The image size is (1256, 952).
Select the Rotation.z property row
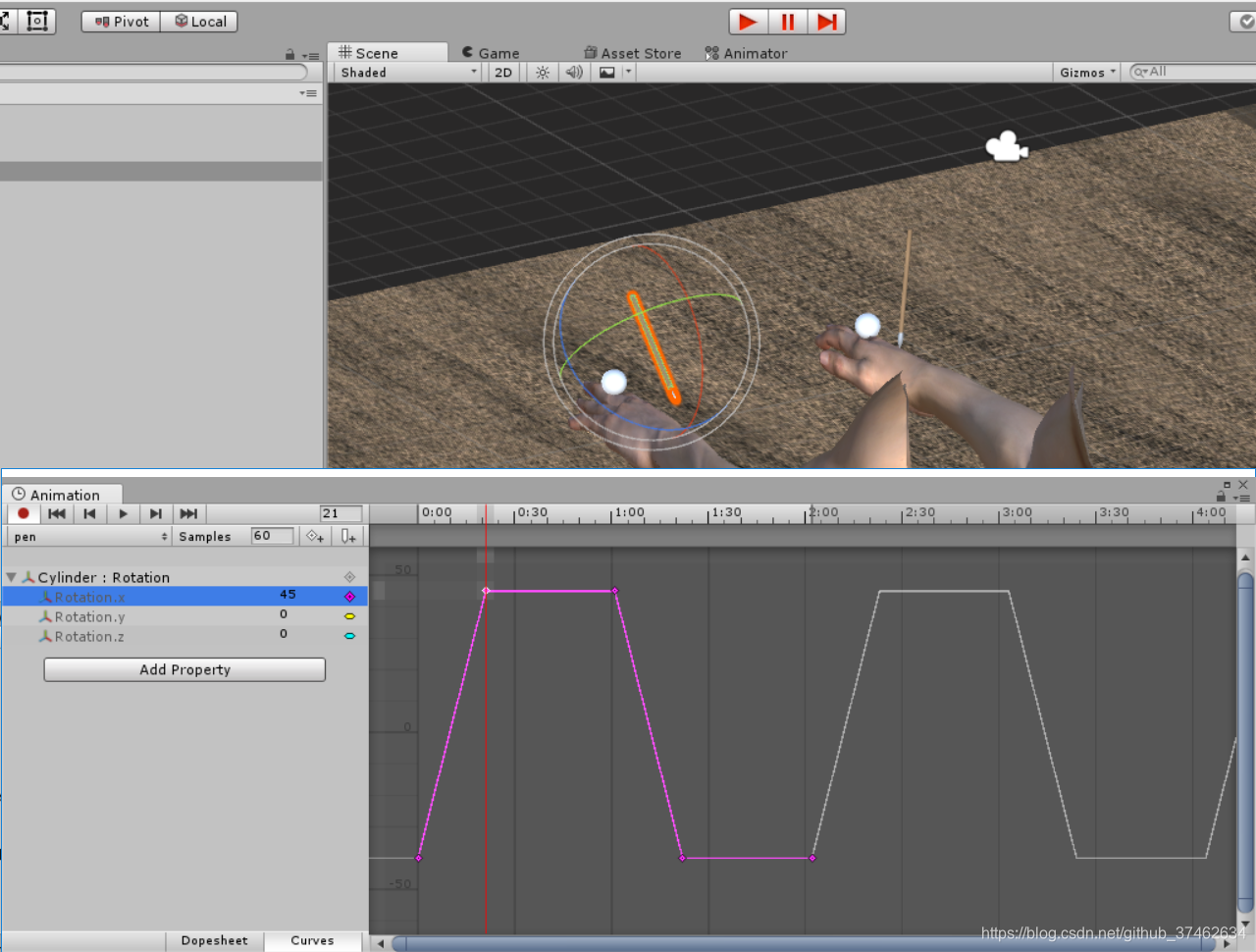coord(184,636)
